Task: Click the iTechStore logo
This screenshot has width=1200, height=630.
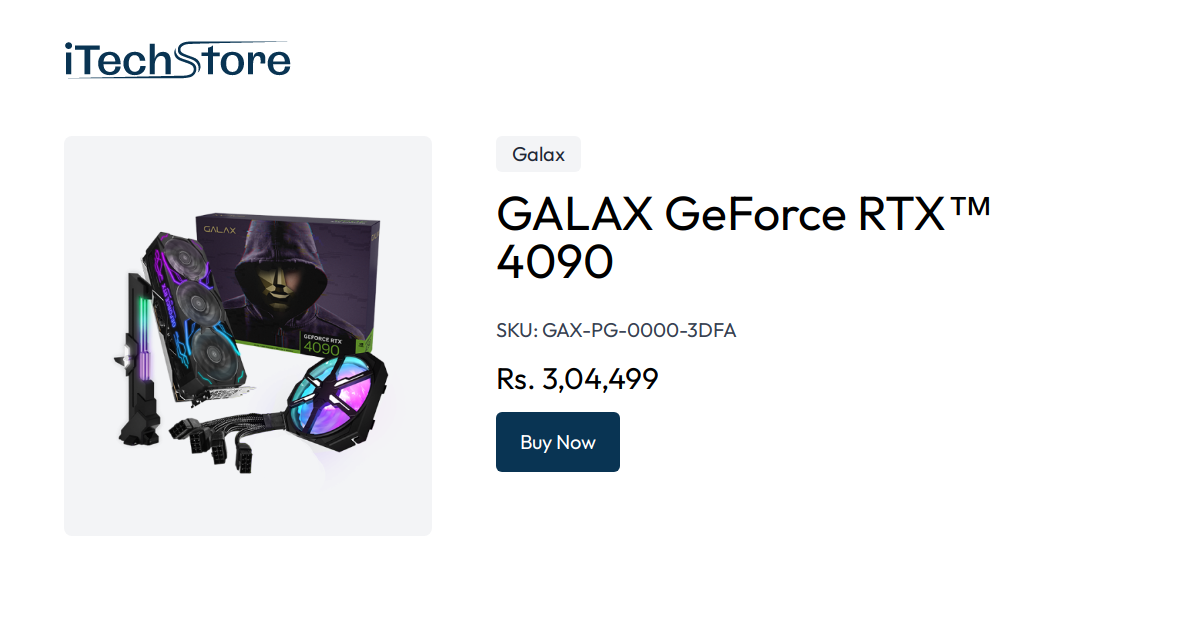Action: coord(175,60)
